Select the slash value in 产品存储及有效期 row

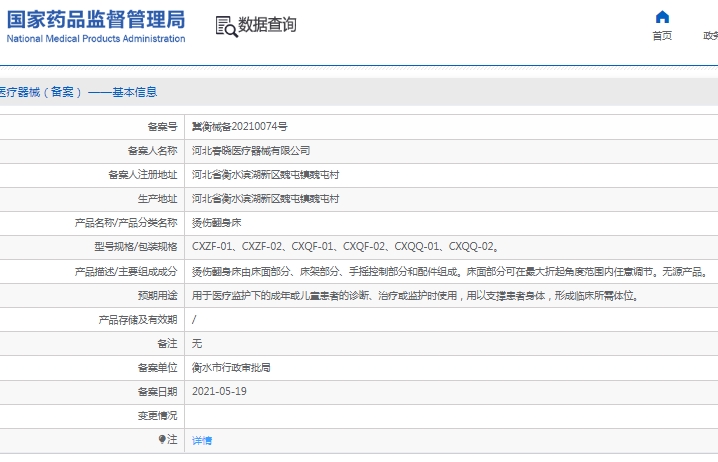tap(194, 320)
